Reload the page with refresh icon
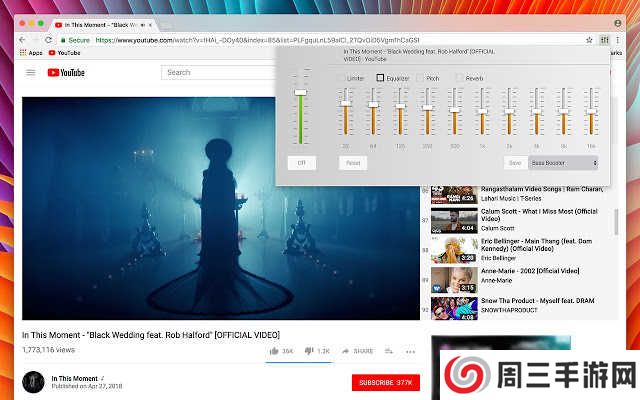 [x=49, y=39]
